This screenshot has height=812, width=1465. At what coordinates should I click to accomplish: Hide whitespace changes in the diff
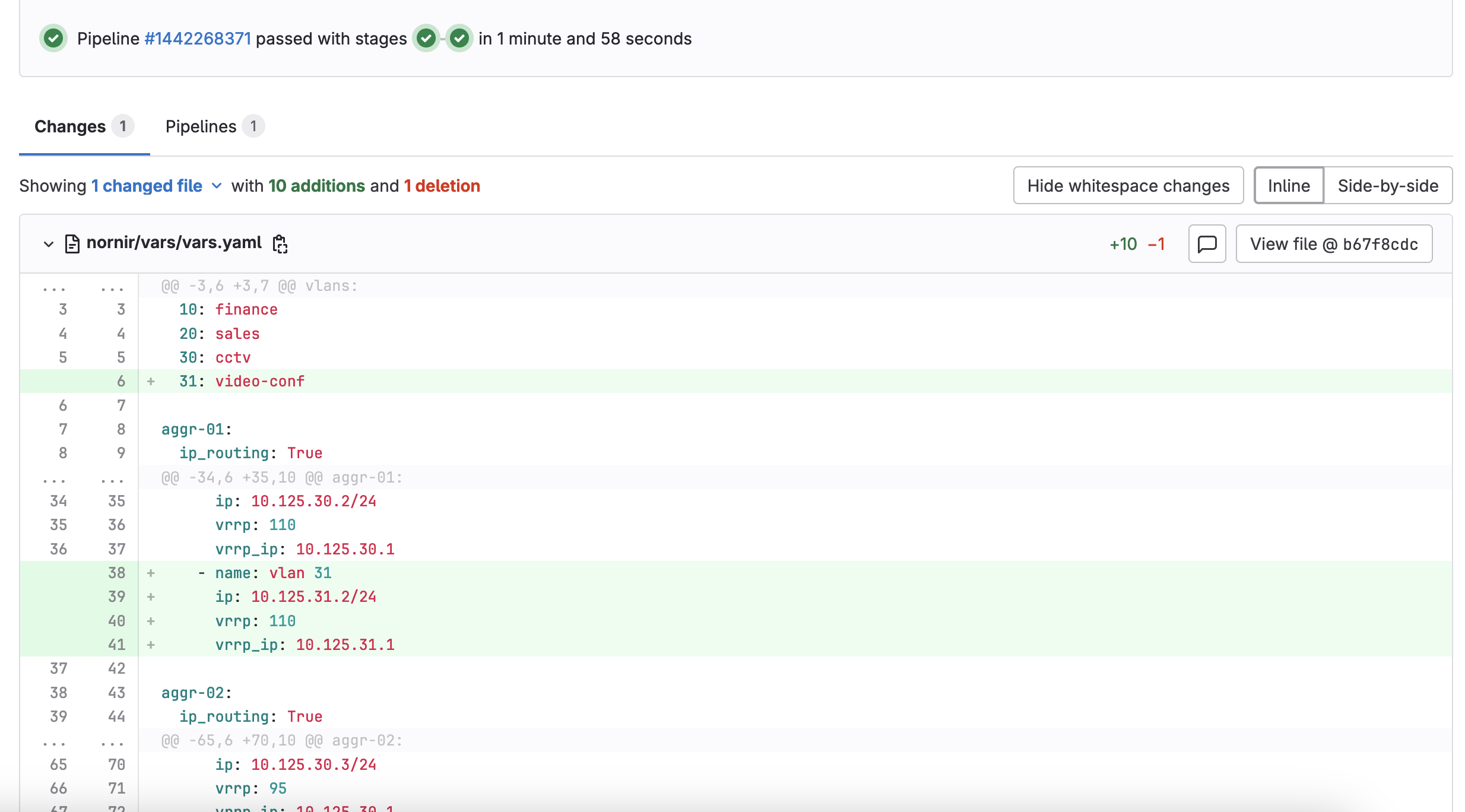[1128, 186]
